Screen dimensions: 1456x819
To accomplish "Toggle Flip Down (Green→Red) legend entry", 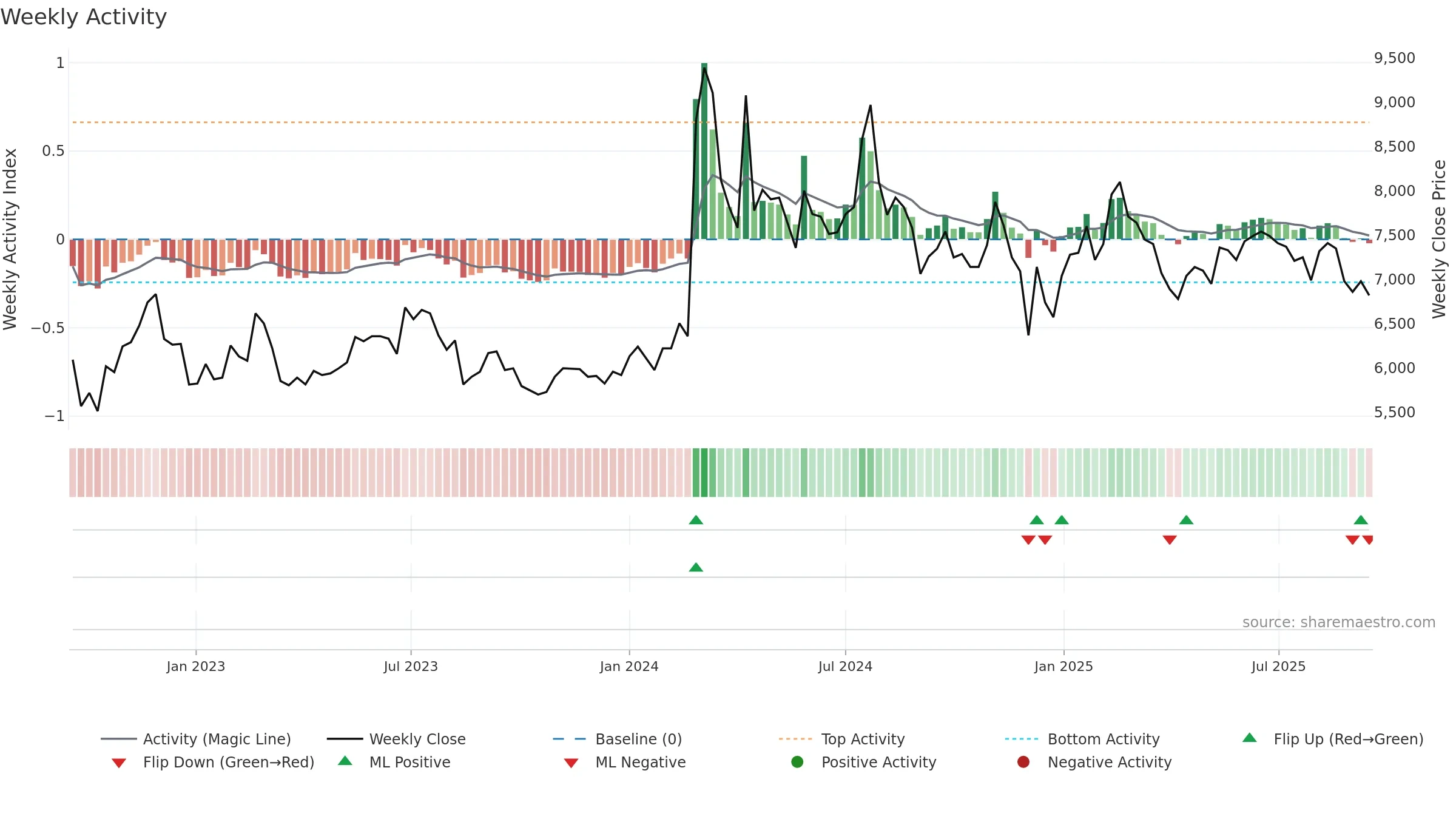I will 212,762.
